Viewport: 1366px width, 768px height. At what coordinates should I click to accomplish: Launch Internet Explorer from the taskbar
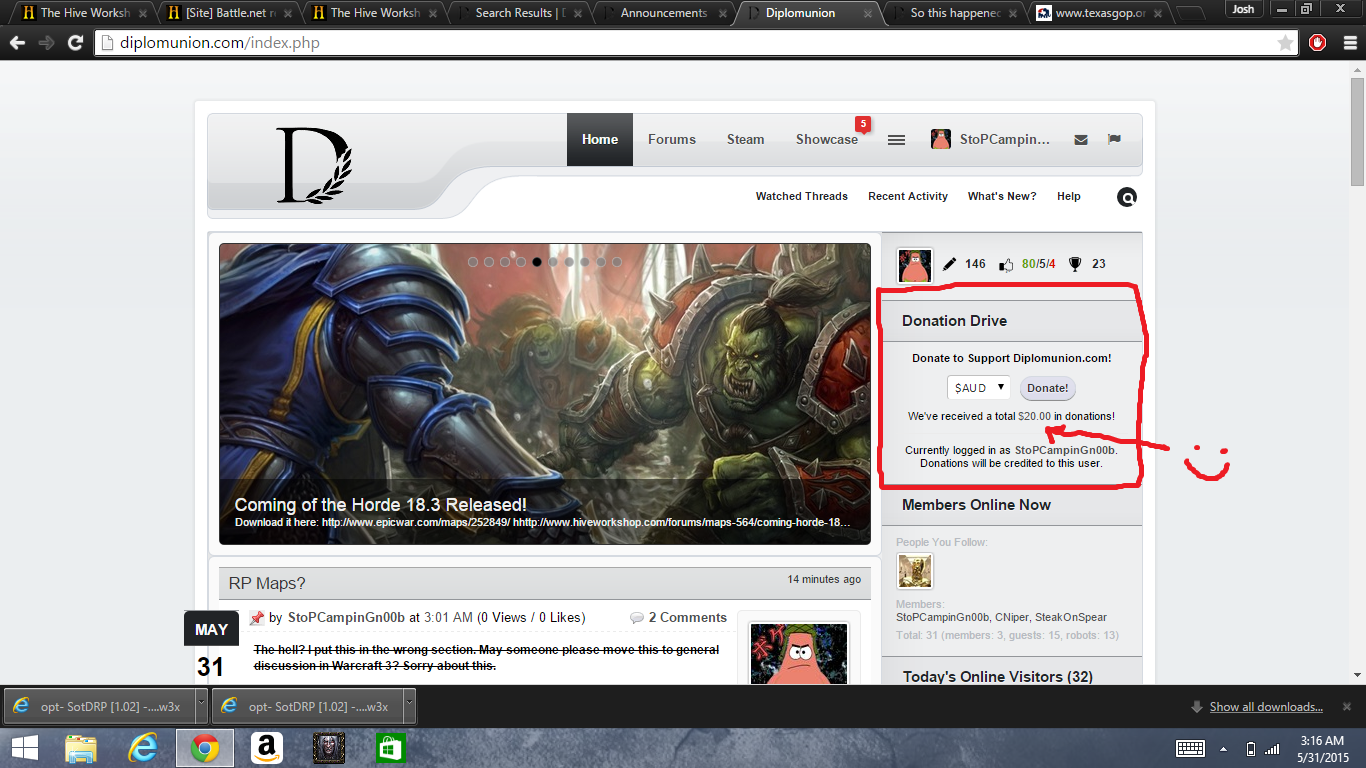[143, 748]
